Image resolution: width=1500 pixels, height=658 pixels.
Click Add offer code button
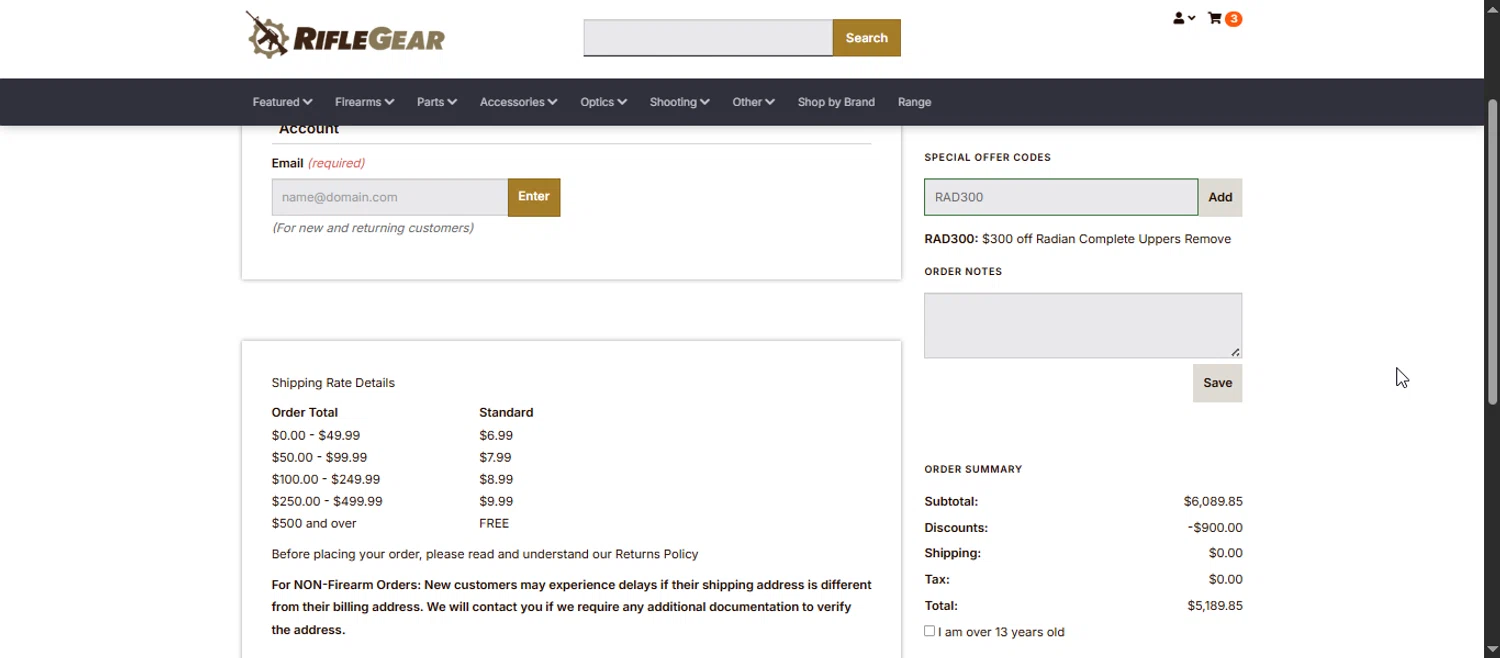[1220, 197]
